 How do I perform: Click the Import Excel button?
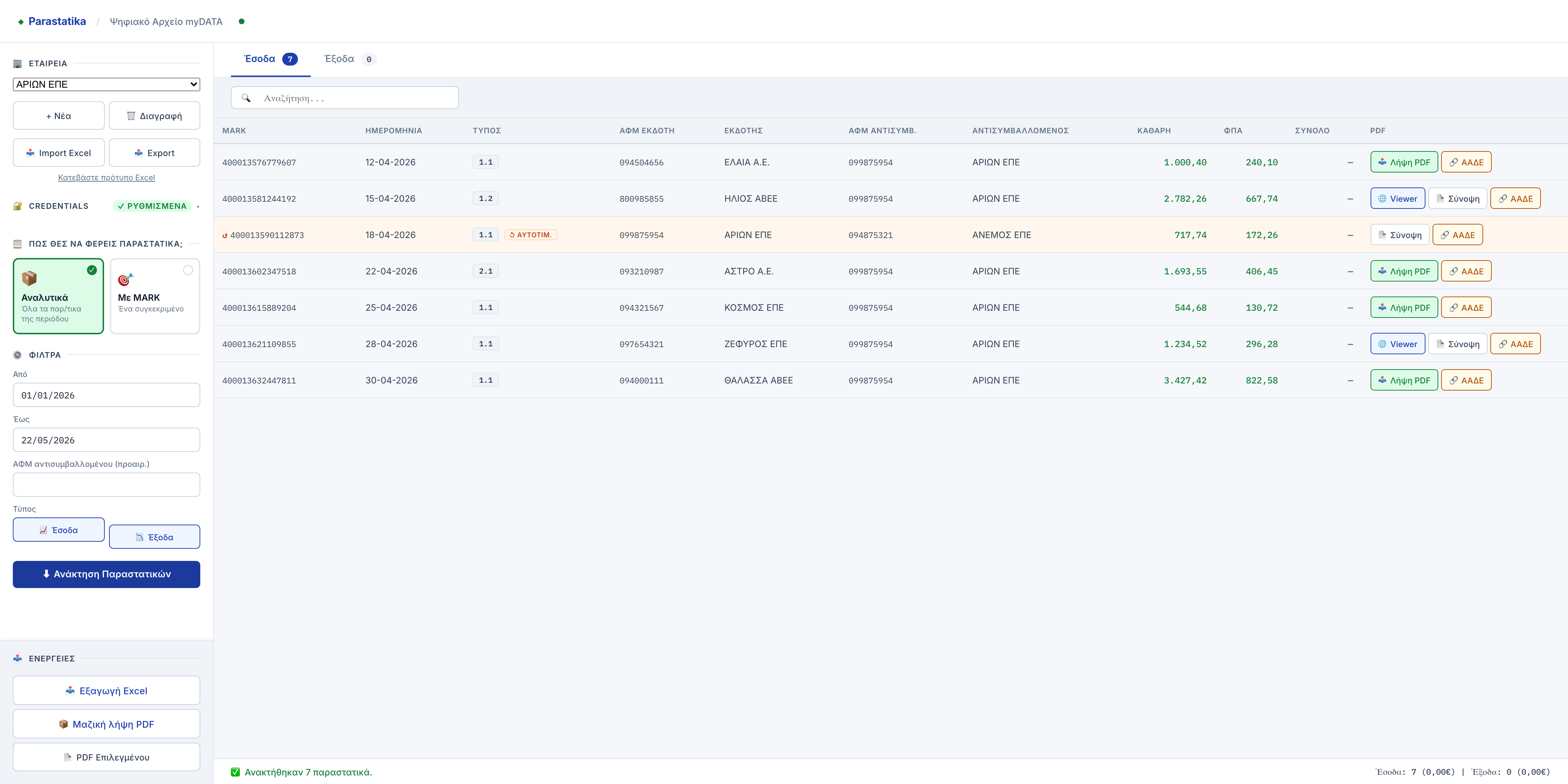coord(58,153)
